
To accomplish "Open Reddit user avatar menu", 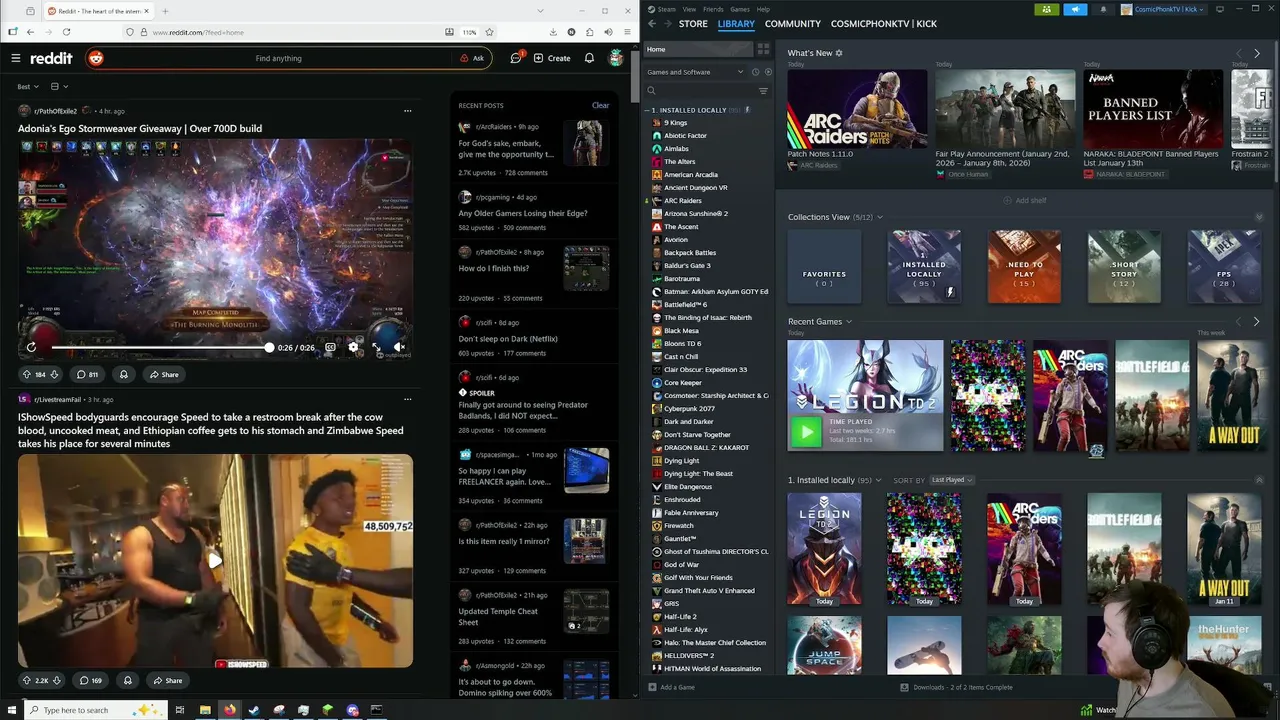I will pos(617,58).
